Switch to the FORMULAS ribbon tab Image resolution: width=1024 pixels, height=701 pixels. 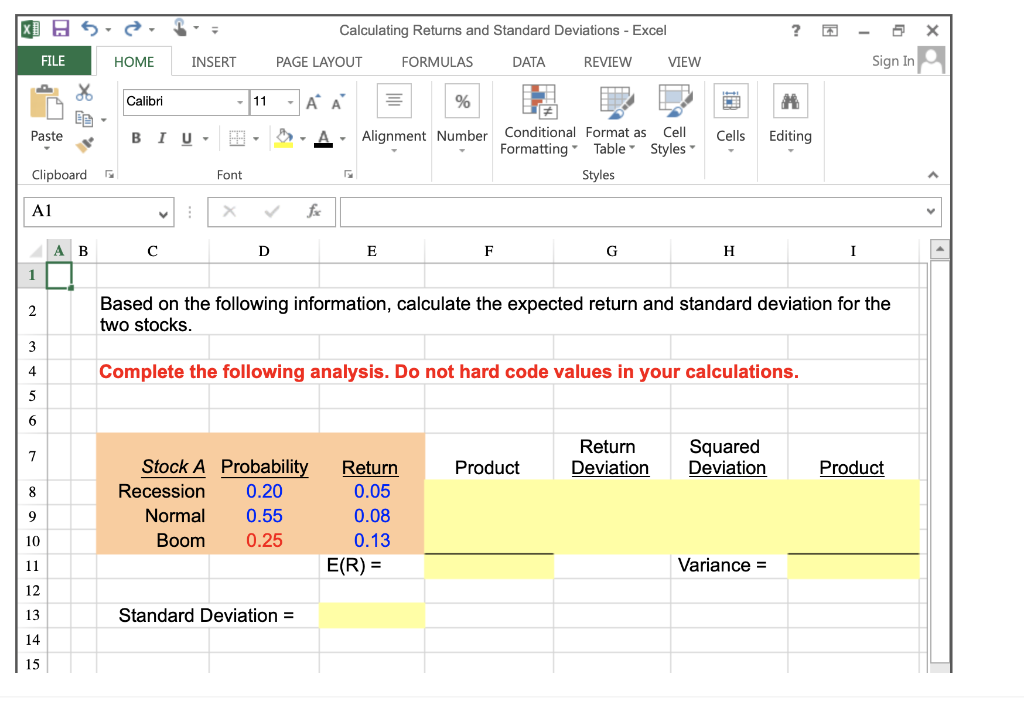pyautogui.click(x=437, y=61)
